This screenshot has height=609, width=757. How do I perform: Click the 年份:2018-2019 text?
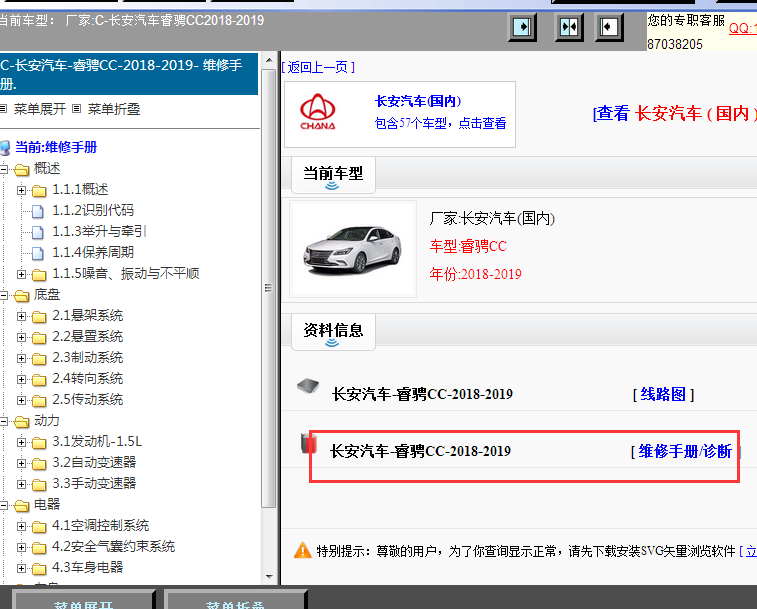pyautogui.click(x=475, y=274)
